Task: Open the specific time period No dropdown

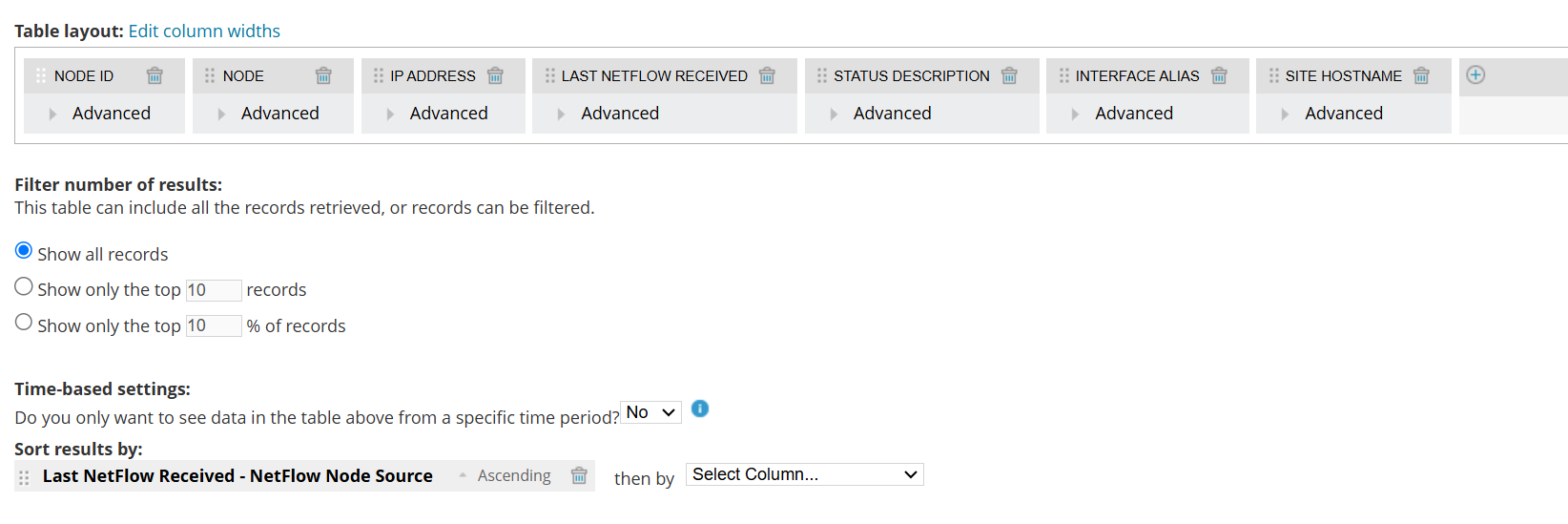Action: pos(650,412)
